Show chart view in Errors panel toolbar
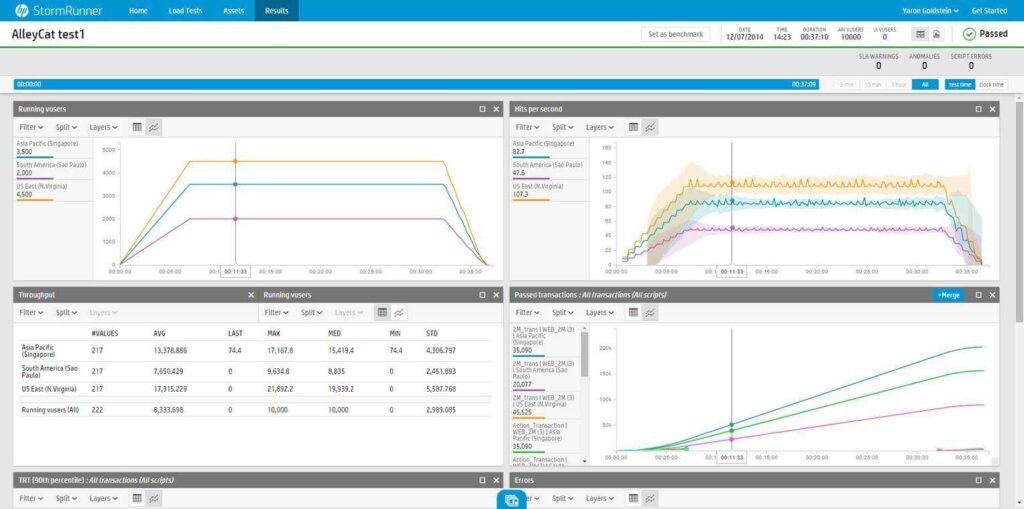The image size is (1024, 509). 650,499
